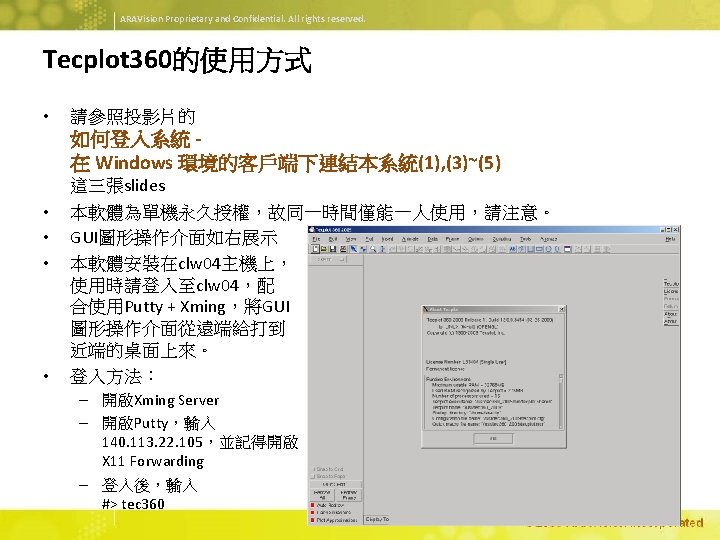Screen dimensions: 720x540
Task: Click the License Number text line
Action: point(466,362)
